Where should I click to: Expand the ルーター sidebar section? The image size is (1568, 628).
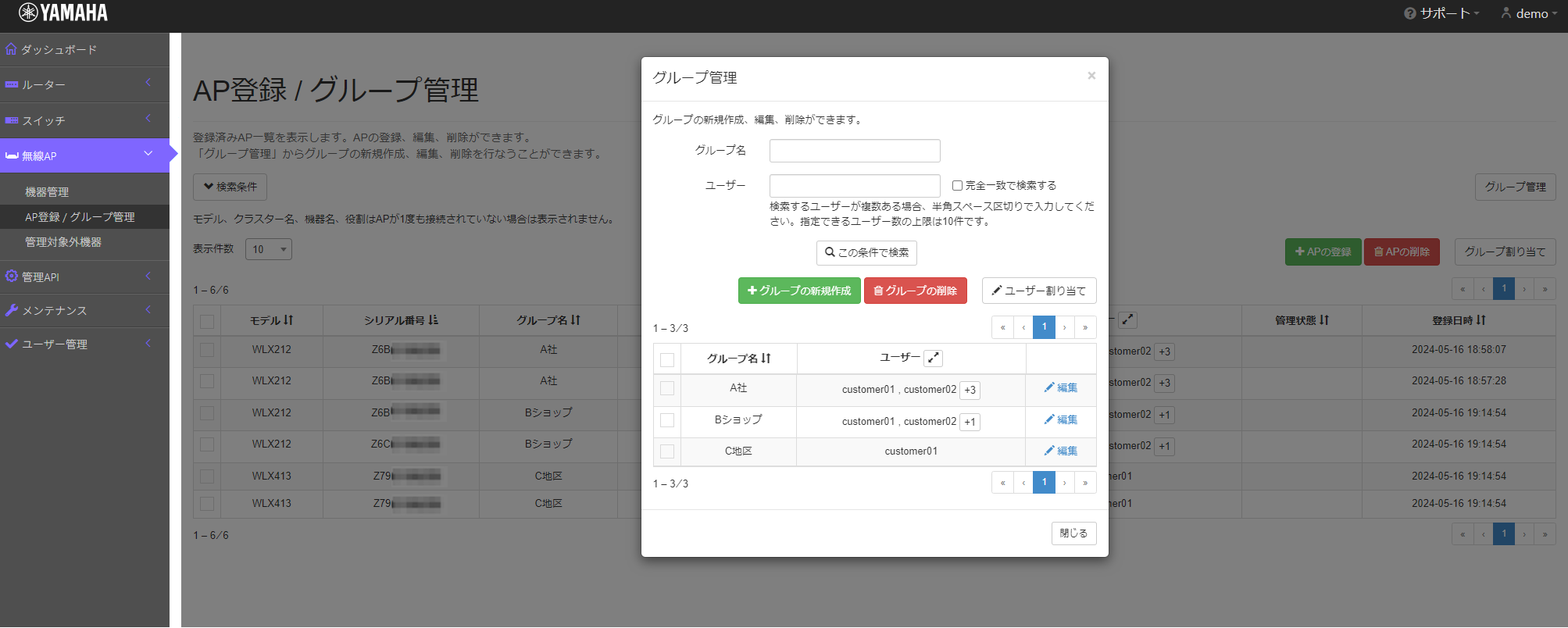(84, 84)
